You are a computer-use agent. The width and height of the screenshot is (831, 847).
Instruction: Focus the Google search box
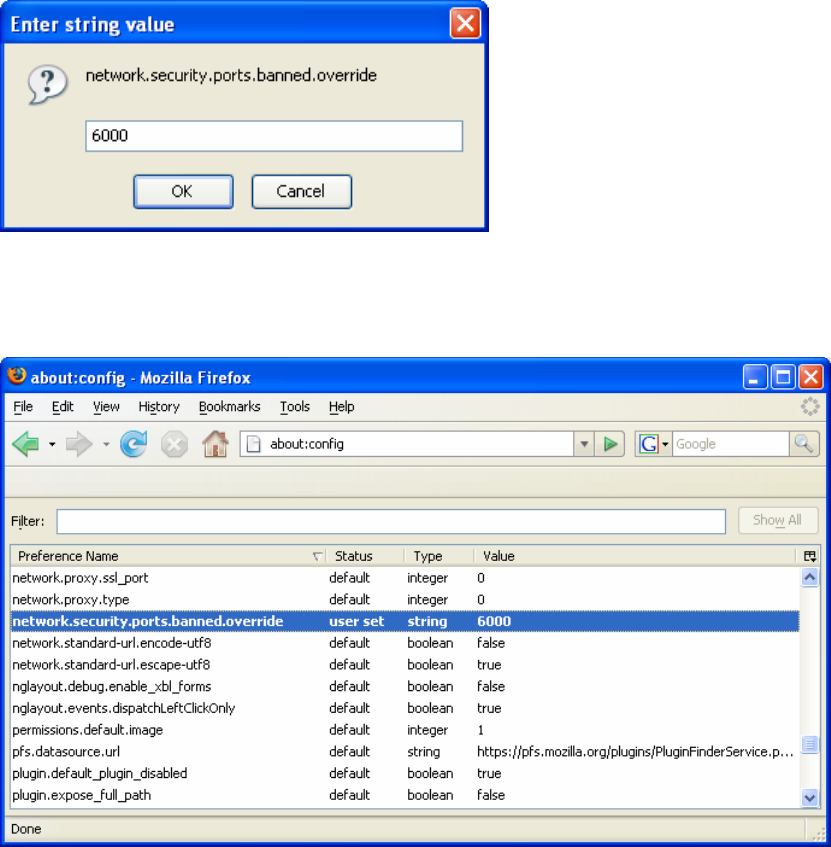click(731, 444)
